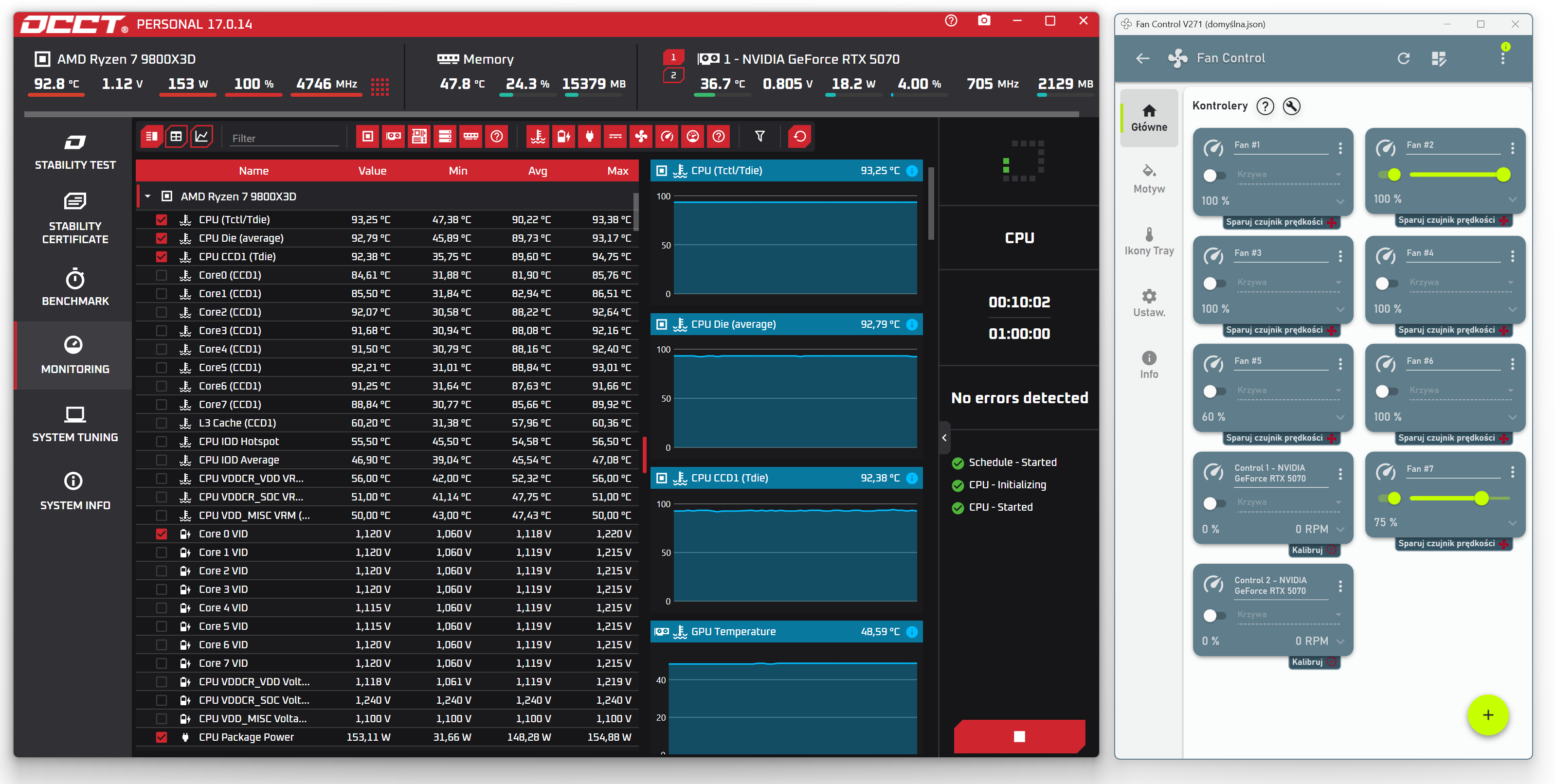This screenshot has width=1555, height=784.
Task: Open the Fan #1 card three-dot menu
Action: click(1341, 148)
